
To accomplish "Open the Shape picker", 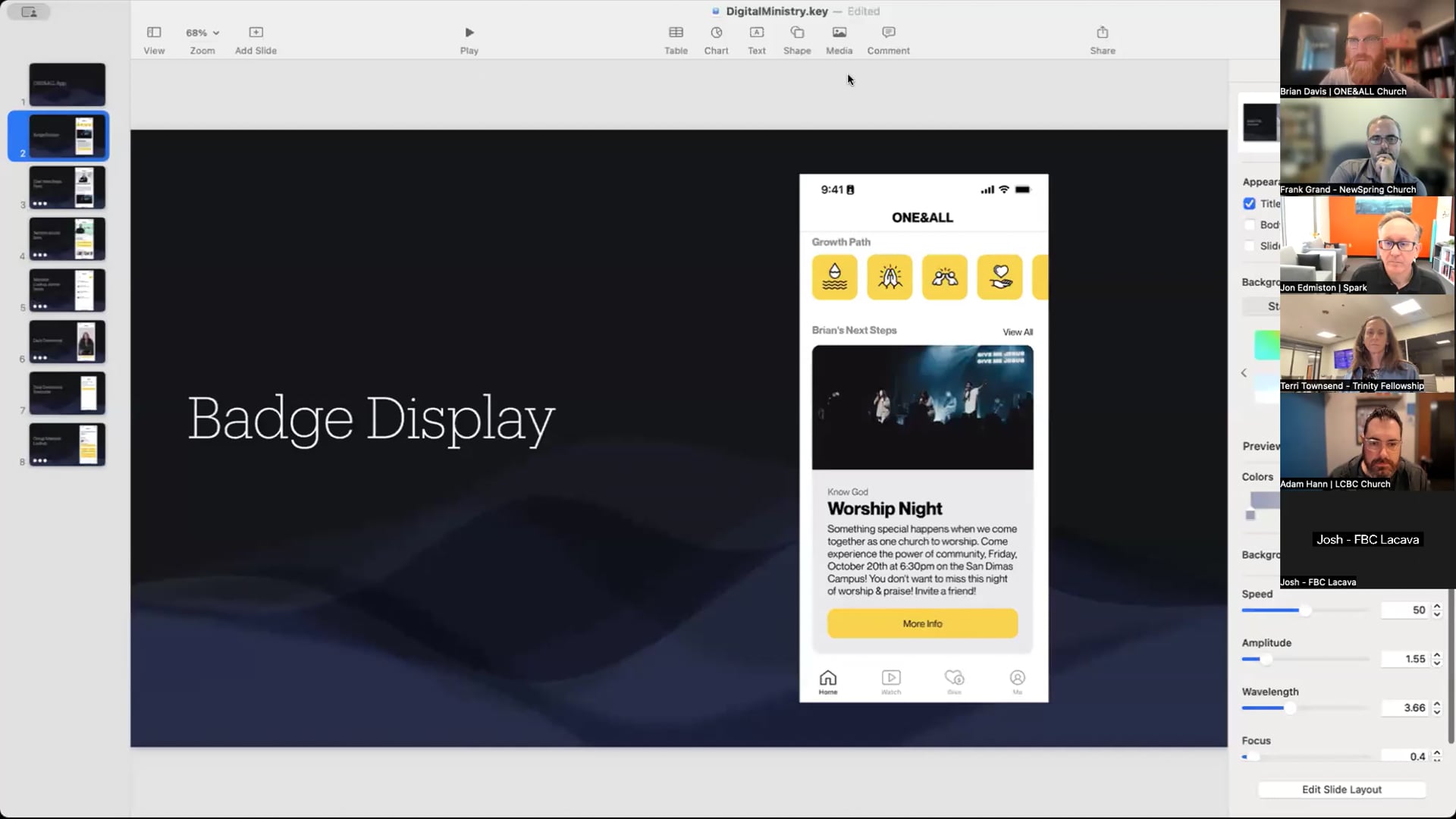I will coord(797,40).
